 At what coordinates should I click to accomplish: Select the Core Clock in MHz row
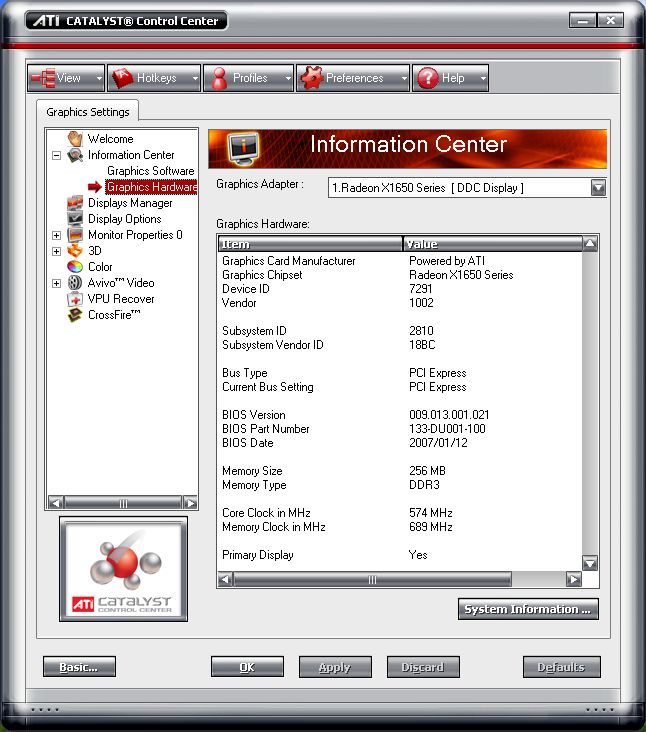click(x=400, y=513)
